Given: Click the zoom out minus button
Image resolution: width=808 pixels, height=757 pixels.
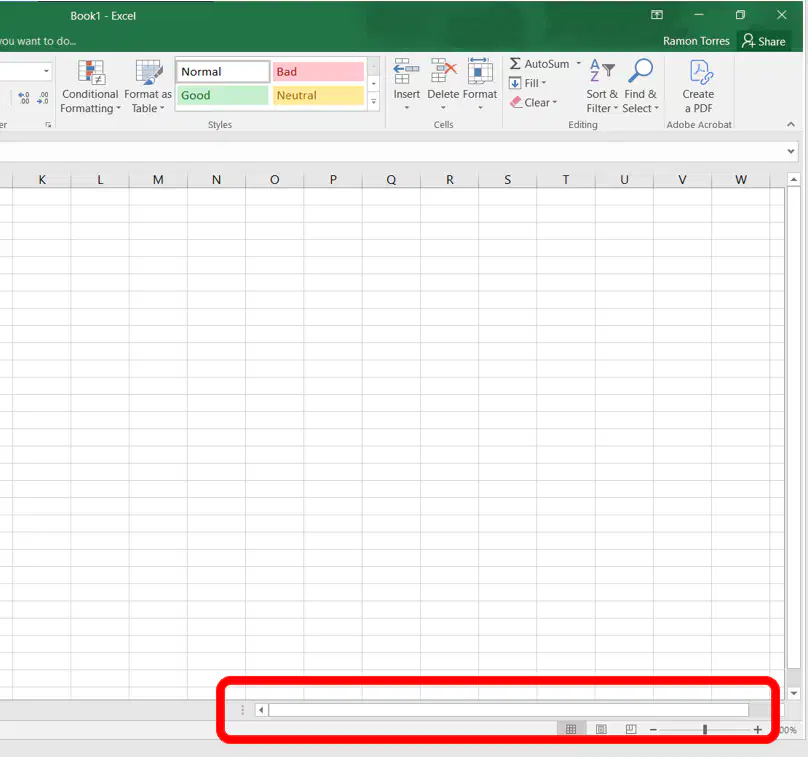Looking at the screenshot, I should tap(653, 730).
